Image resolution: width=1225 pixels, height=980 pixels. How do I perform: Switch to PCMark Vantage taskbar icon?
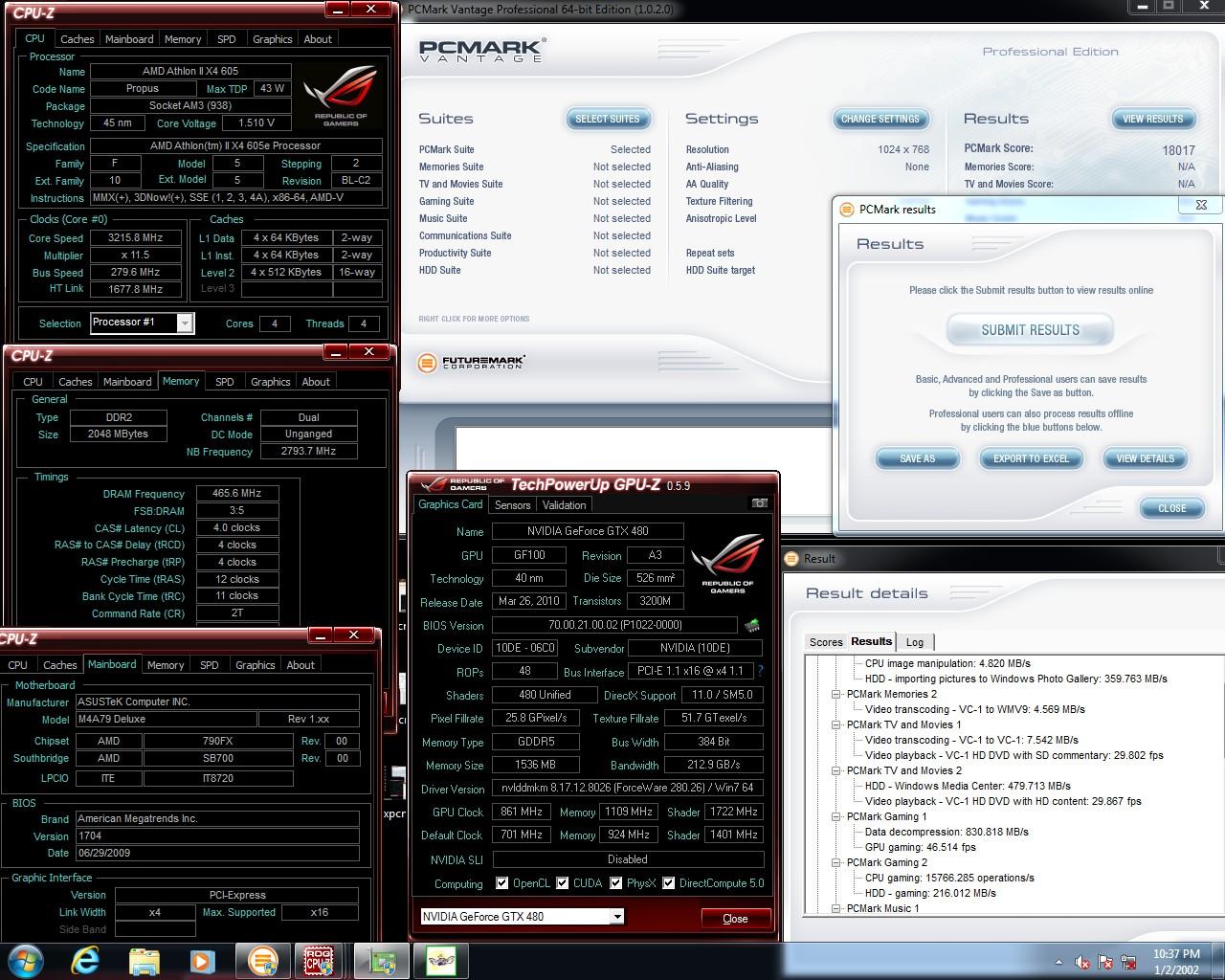262,960
